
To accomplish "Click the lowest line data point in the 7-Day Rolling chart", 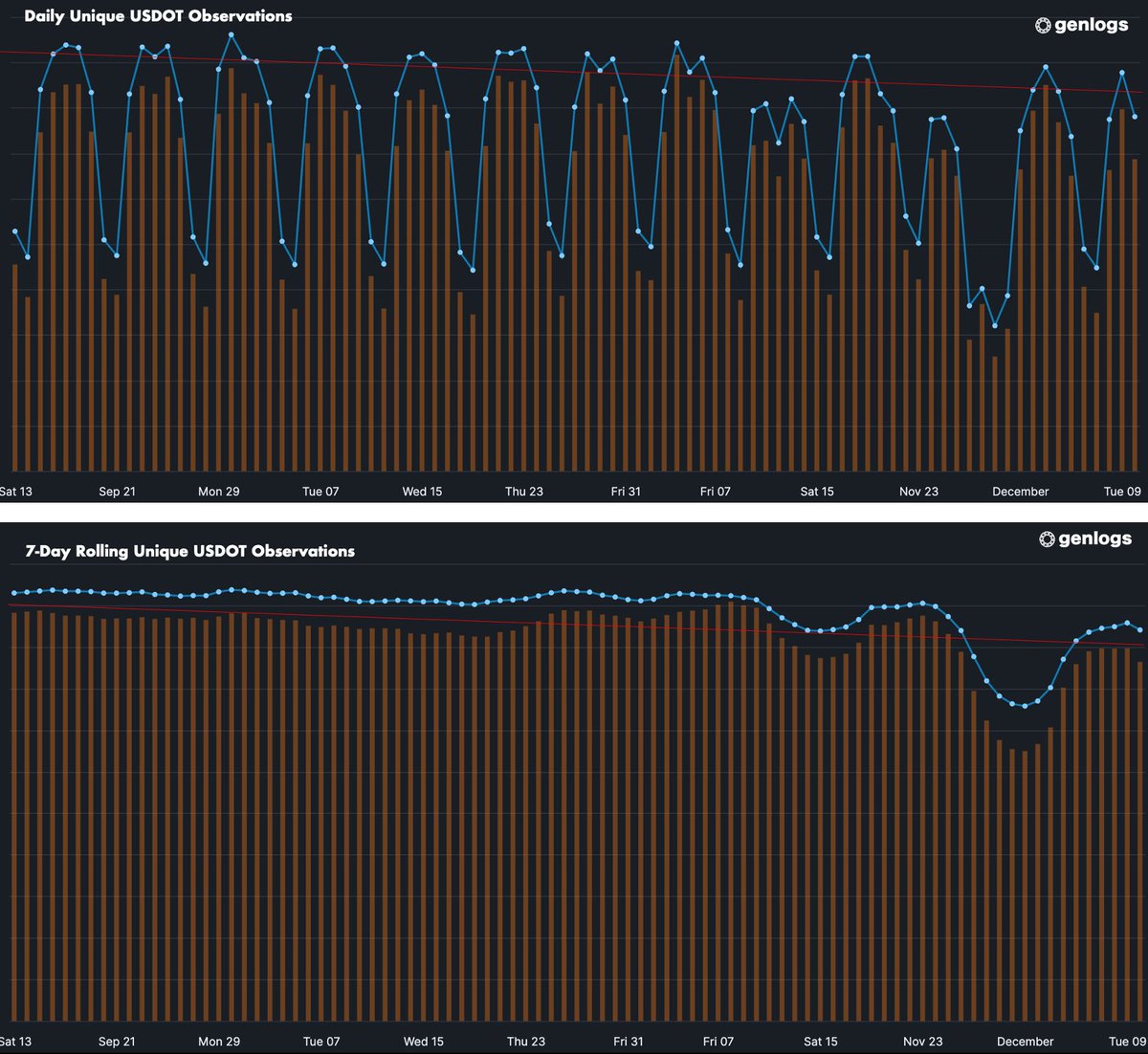I will (1025, 706).
